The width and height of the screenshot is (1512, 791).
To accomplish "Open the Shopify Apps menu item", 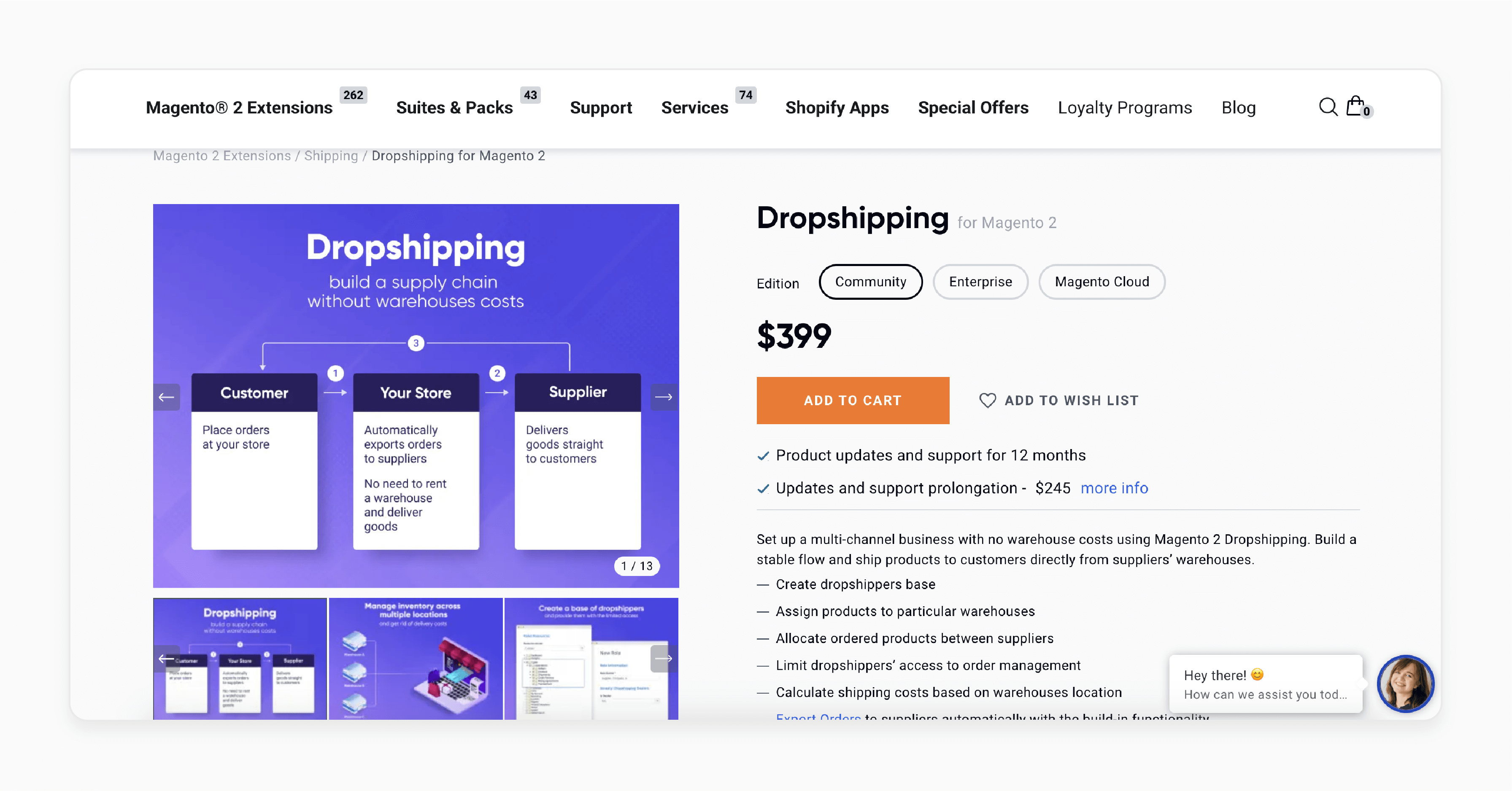I will pyautogui.click(x=838, y=107).
